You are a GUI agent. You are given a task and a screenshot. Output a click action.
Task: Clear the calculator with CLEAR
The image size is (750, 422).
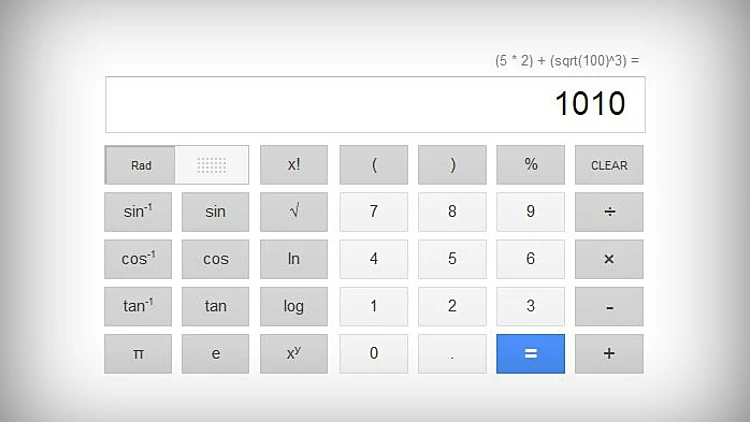[609, 165]
